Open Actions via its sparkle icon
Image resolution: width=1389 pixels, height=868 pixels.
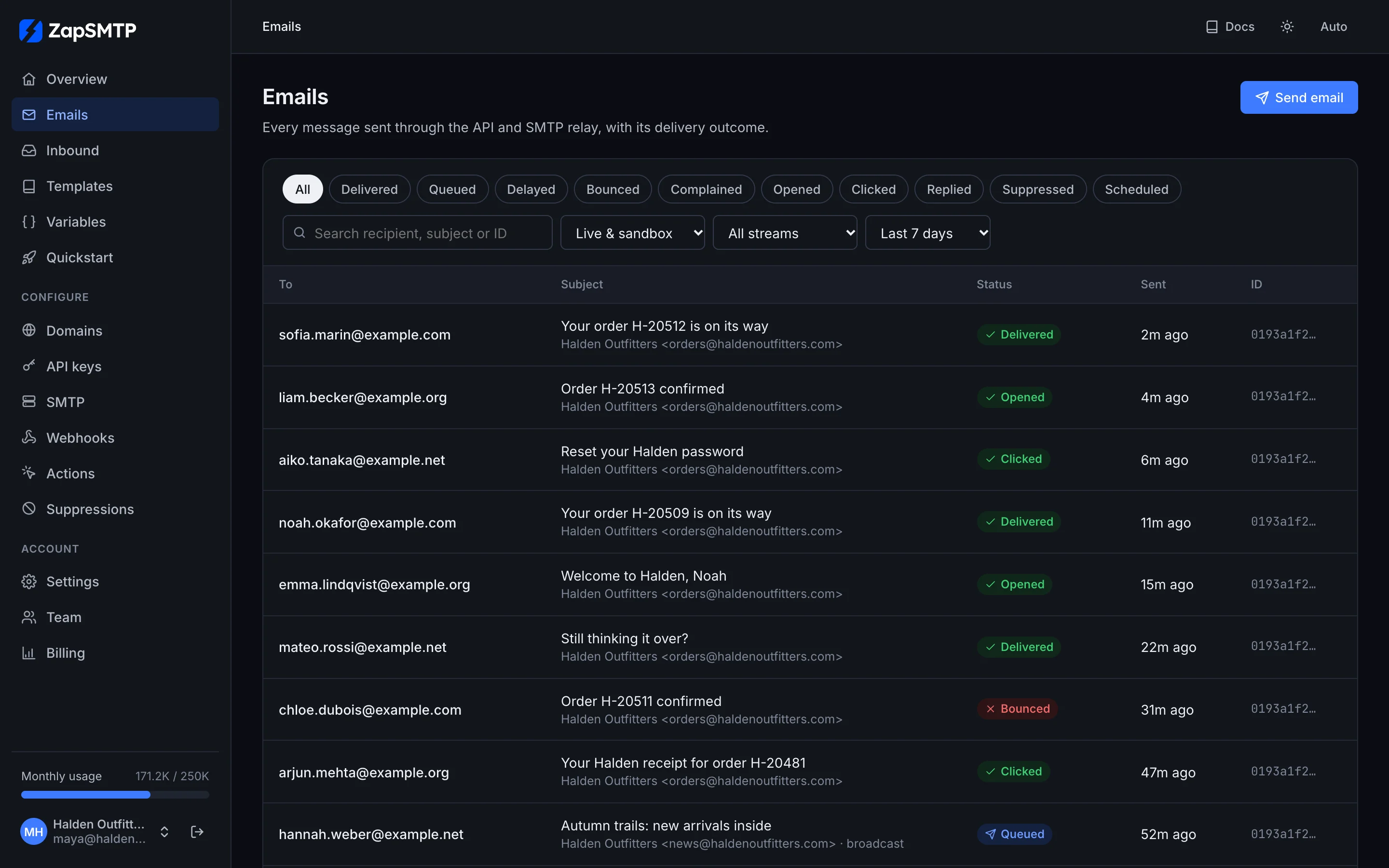[29, 473]
